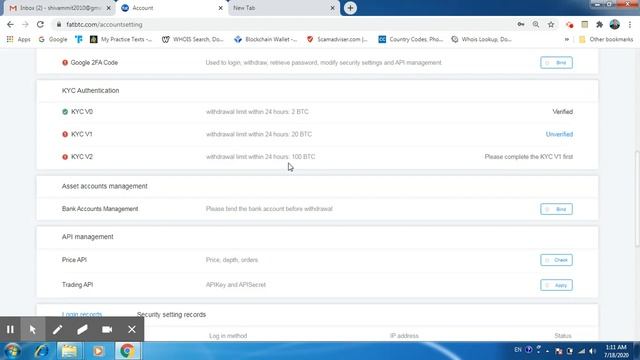This screenshot has width=640, height=360.
Task: Open Internet Explorer from taskbar
Action: click(x=42, y=351)
